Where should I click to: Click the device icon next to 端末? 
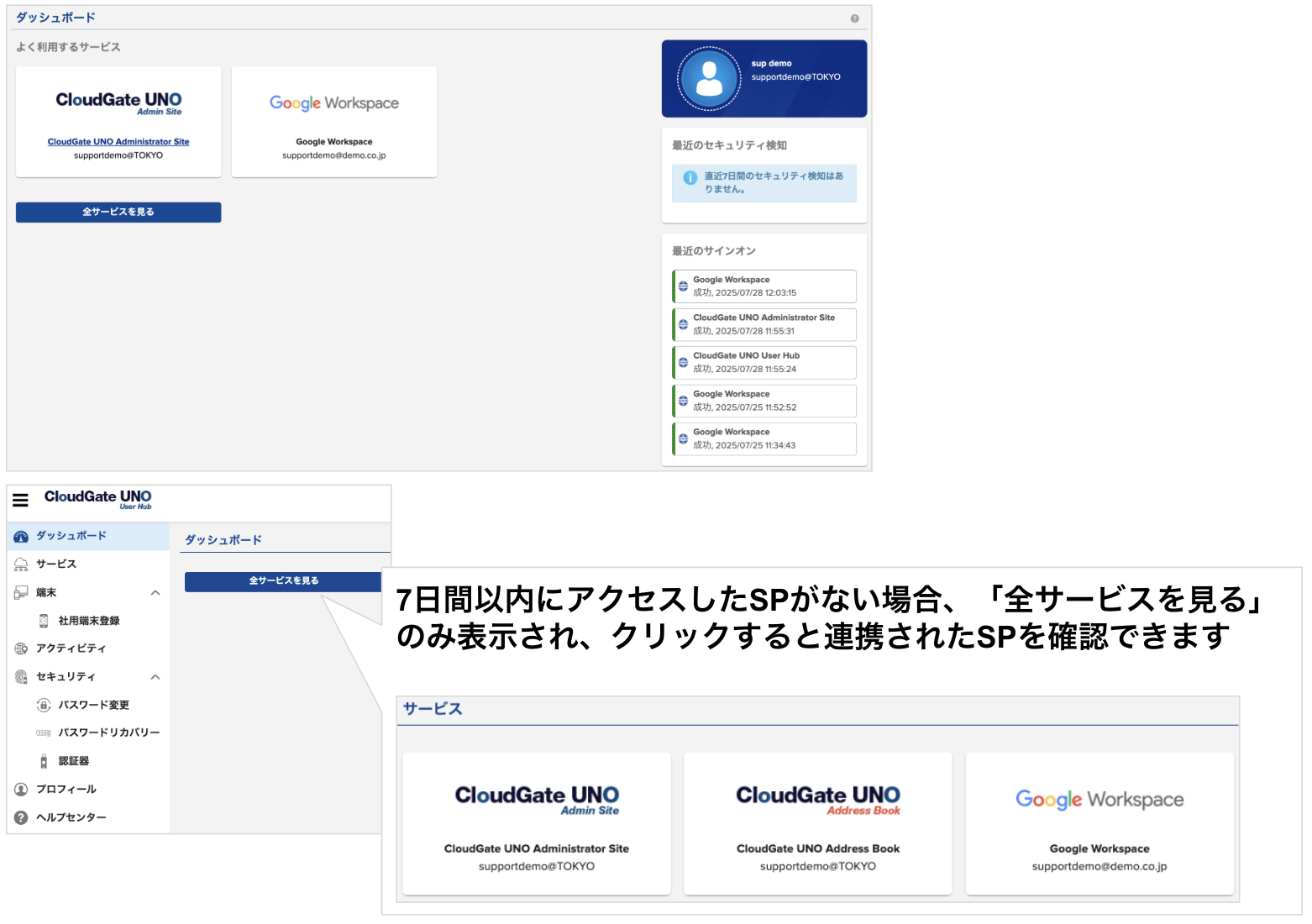coord(21,593)
